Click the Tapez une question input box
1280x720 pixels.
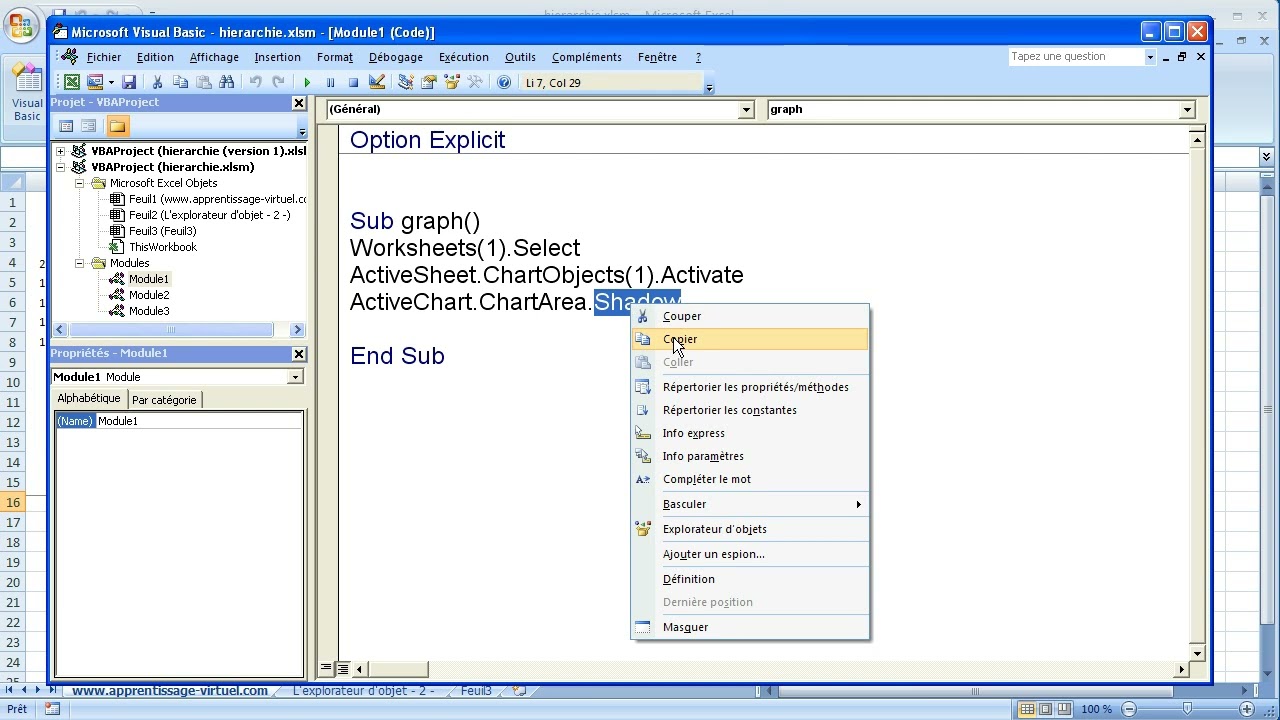(x=1075, y=57)
